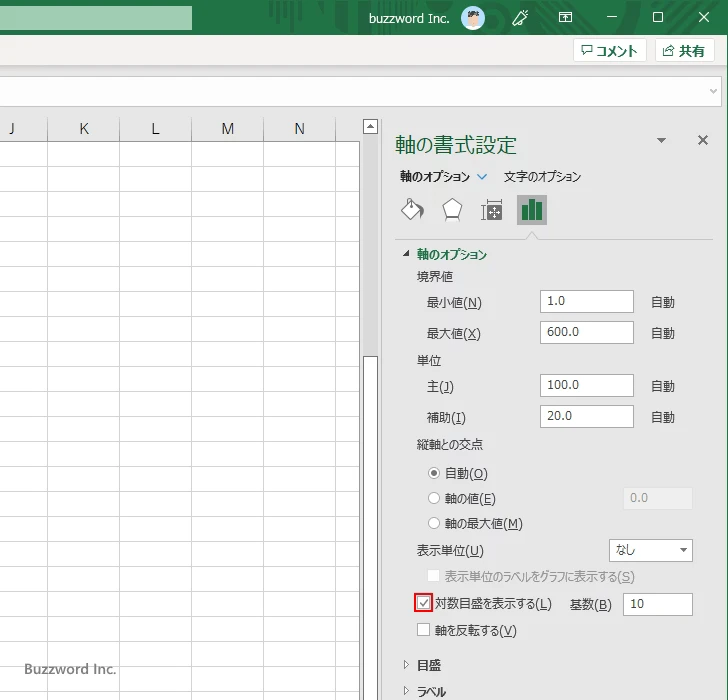
Task: Click the 最大値 input field showing 600.0
Action: tap(586, 333)
